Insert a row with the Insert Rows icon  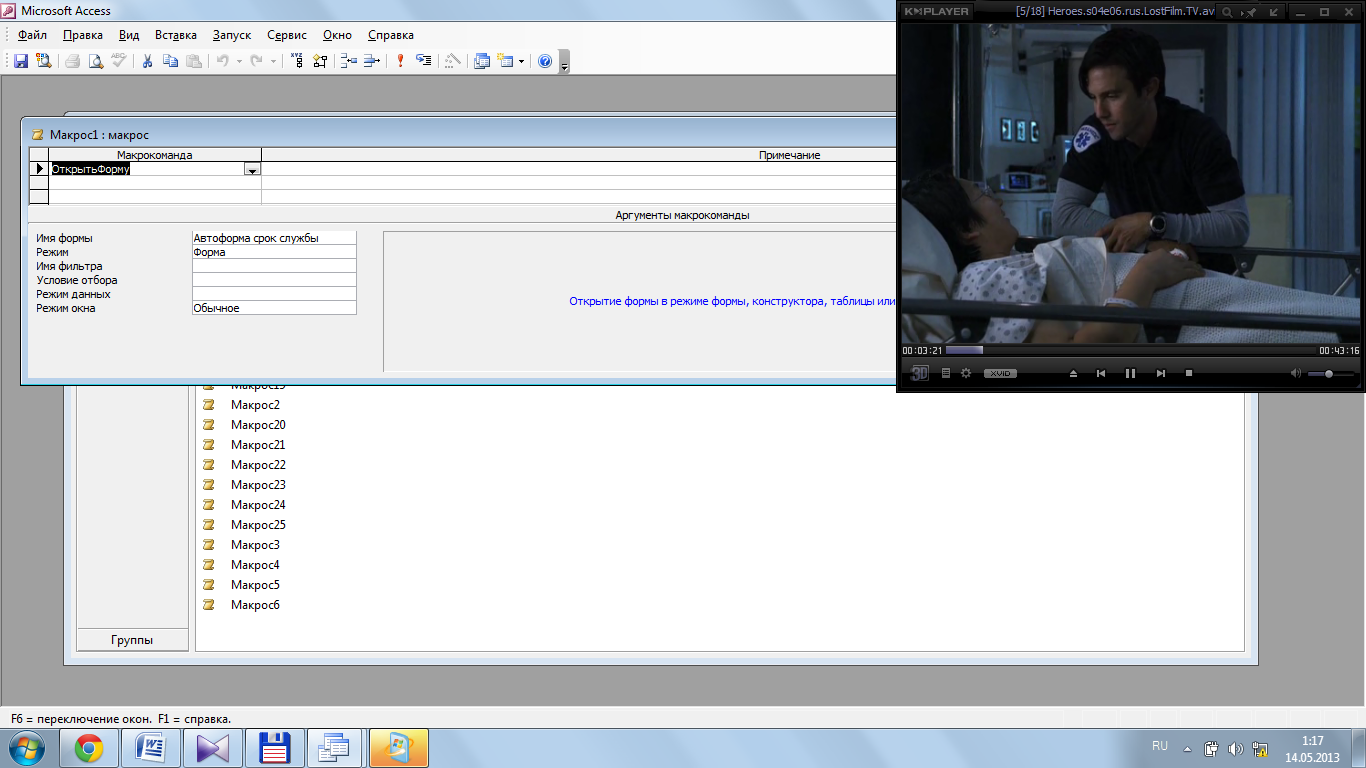348,61
